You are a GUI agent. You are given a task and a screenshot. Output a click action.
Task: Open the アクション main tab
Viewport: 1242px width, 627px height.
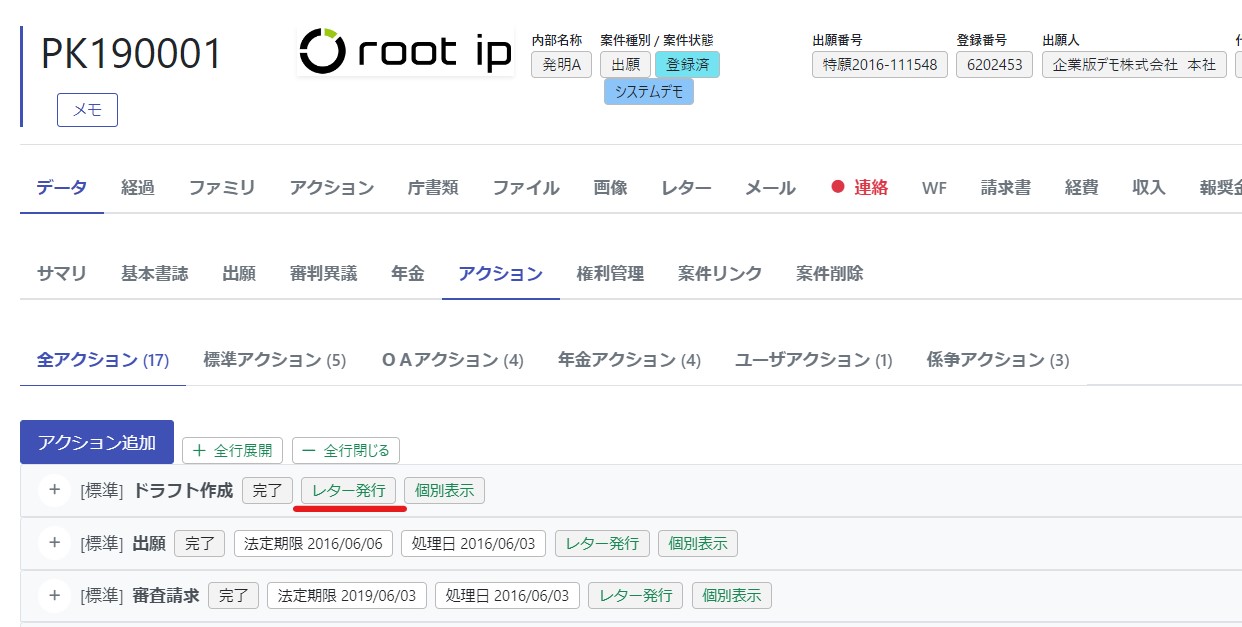[x=332, y=188]
